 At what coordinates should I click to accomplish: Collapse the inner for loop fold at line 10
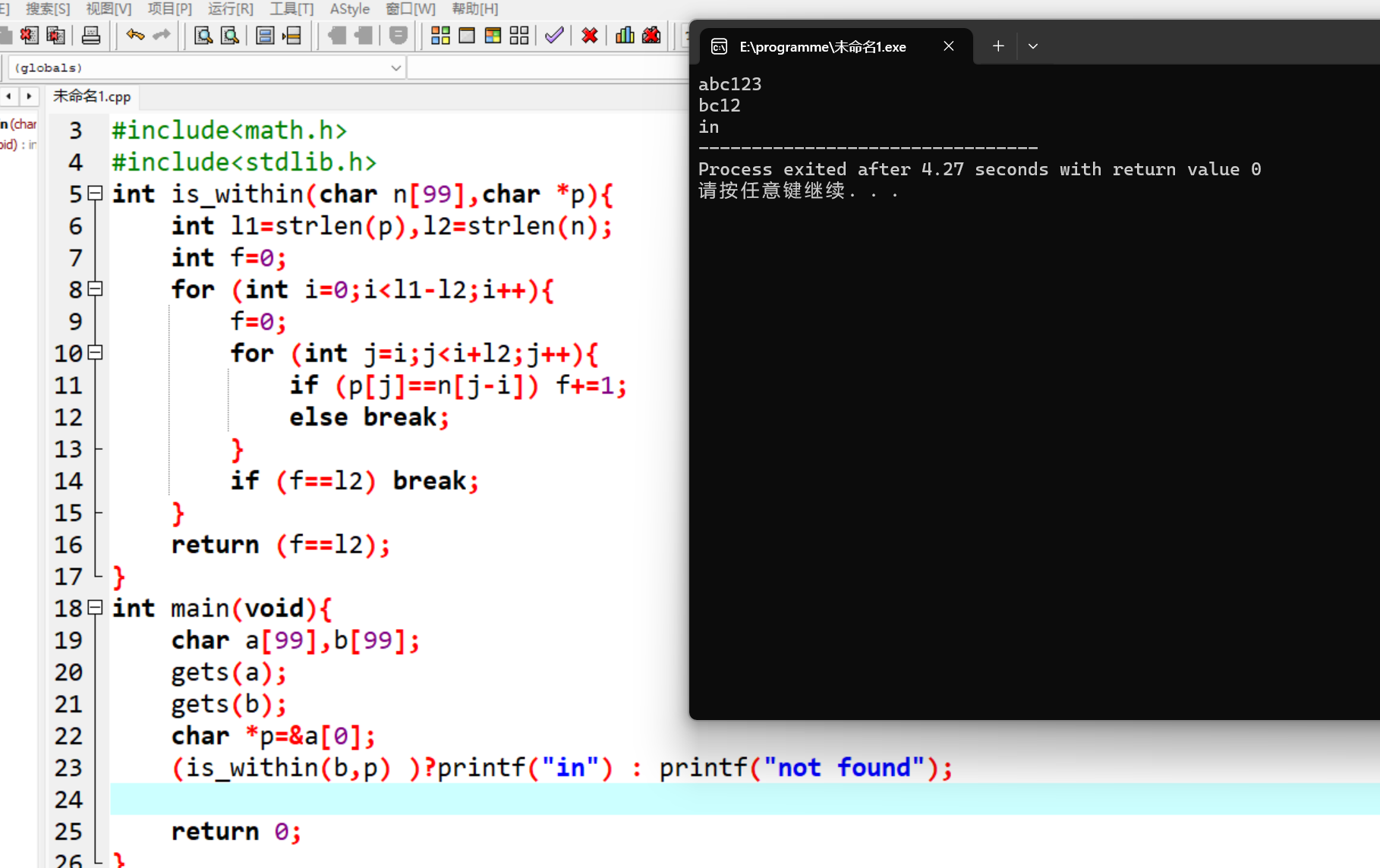click(x=95, y=353)
